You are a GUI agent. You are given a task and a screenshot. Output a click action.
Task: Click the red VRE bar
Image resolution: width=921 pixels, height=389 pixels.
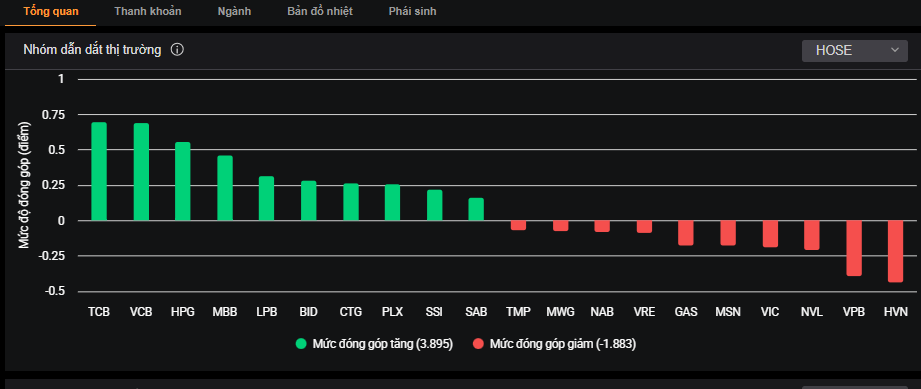click(x=644, y=227)
